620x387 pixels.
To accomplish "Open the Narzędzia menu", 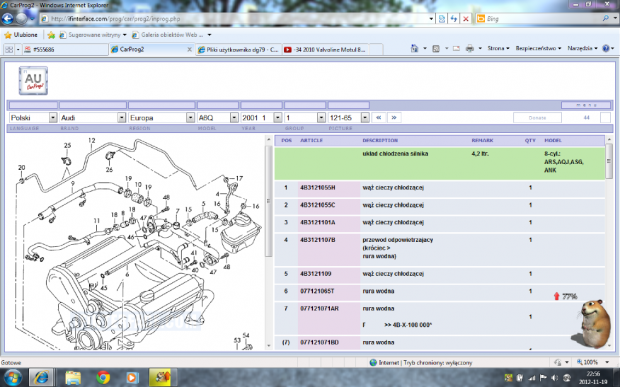I will pos(582,48).
